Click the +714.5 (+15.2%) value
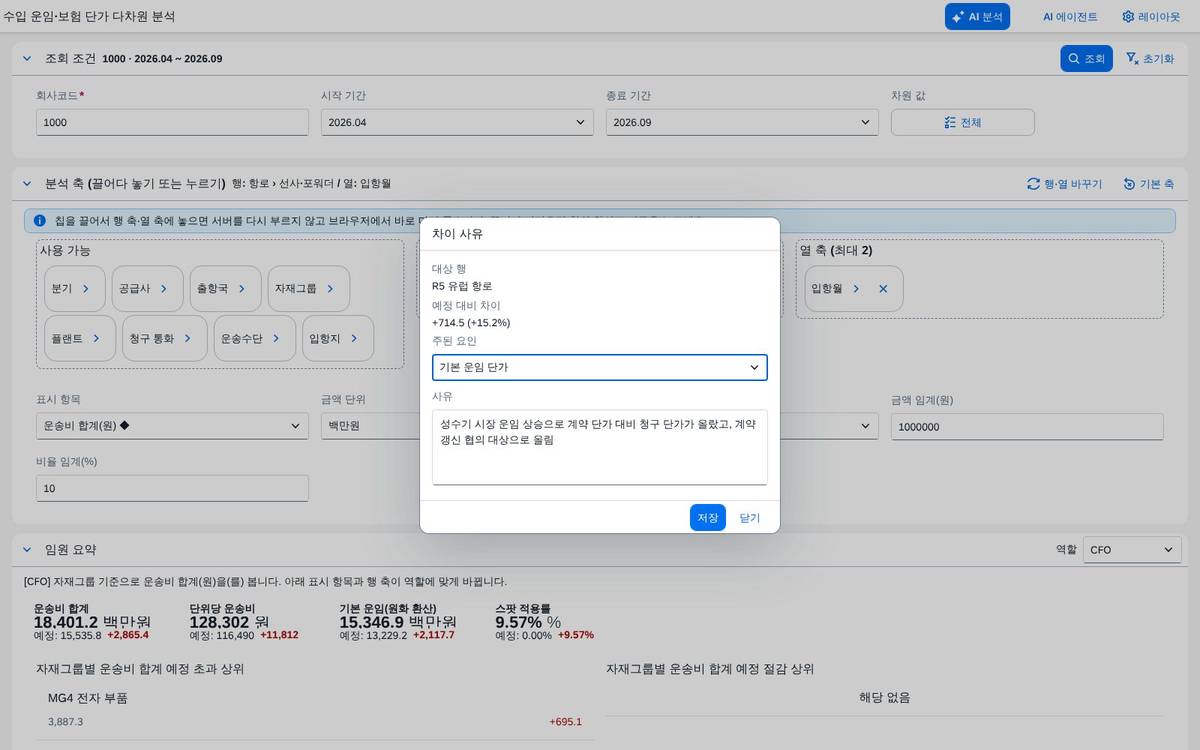This screenshot has height=750, width=1200. (471, 323)
